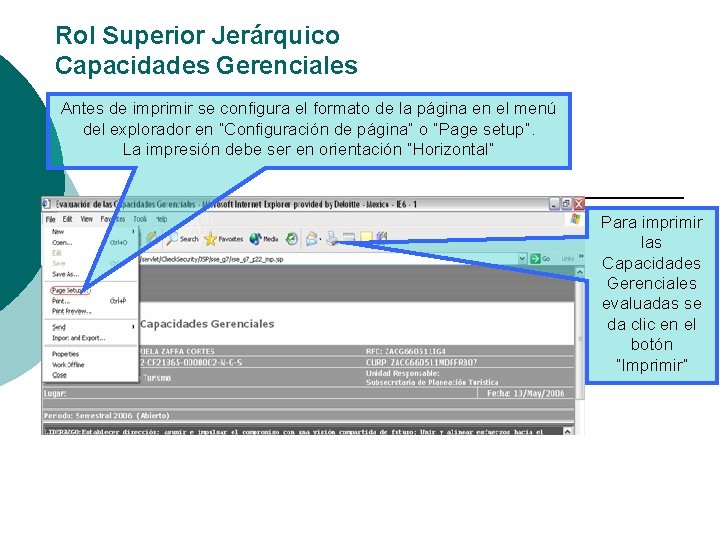Click the Windows flag logo in menu bar
This screenshot has width=720, height=540.
[575, 219]
